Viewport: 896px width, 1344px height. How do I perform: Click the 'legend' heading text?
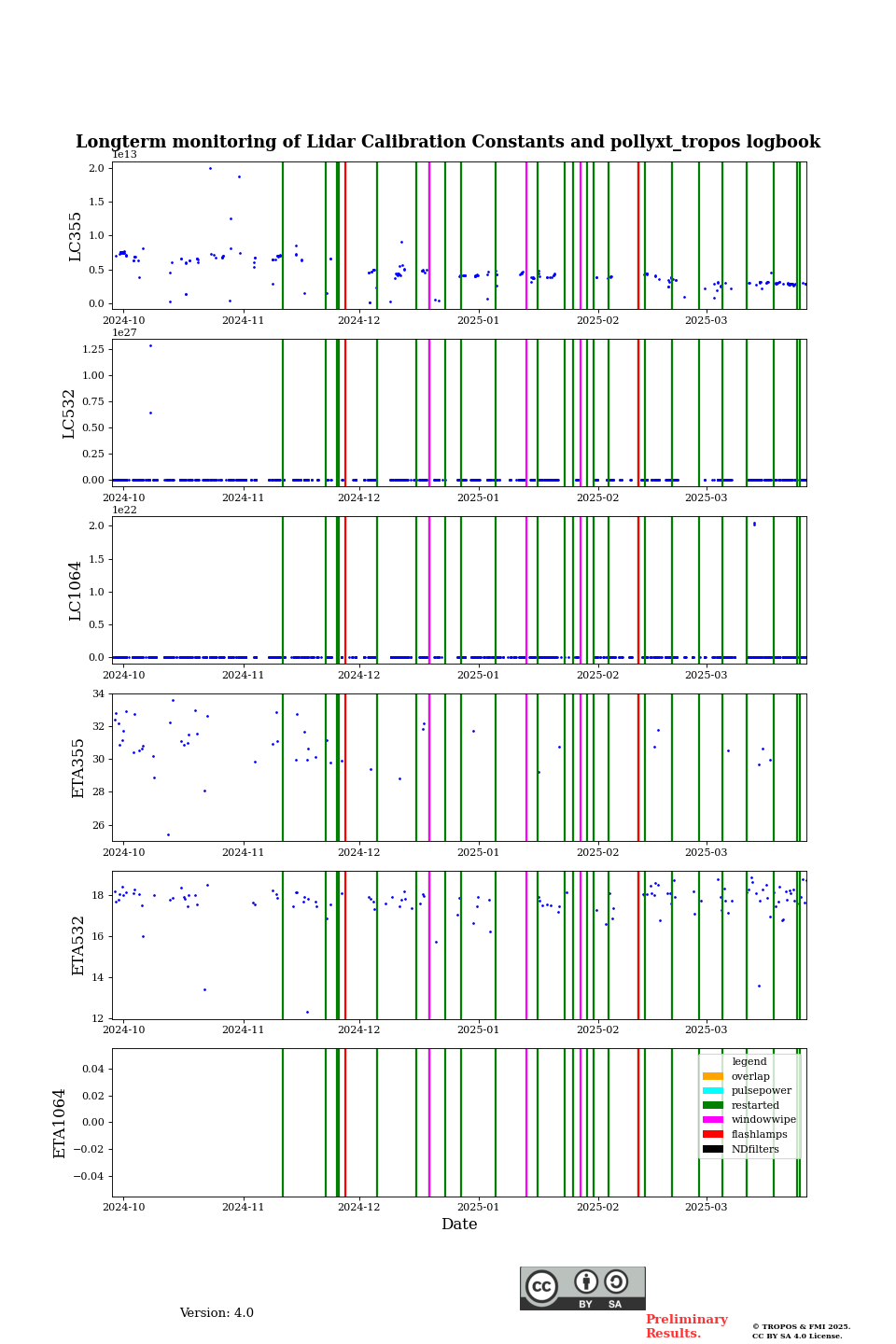pos(749,1062)
